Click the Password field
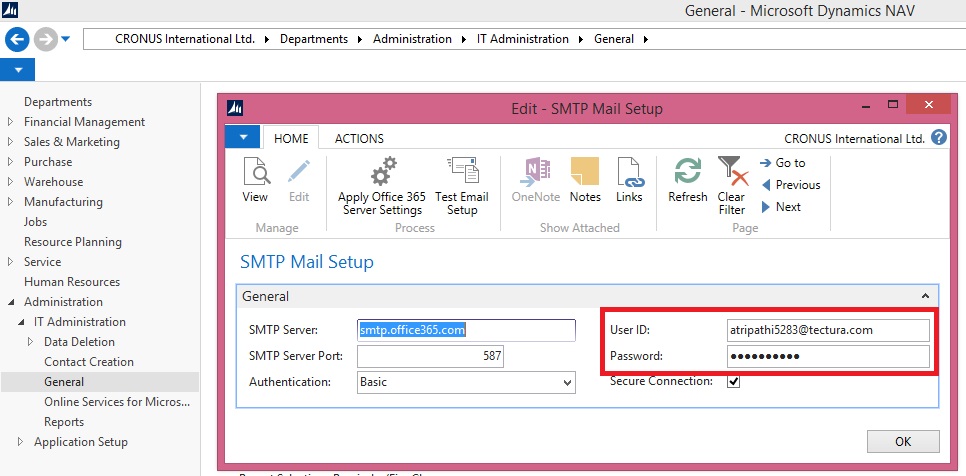Screen dimensions: 966x476 (828, 357)
